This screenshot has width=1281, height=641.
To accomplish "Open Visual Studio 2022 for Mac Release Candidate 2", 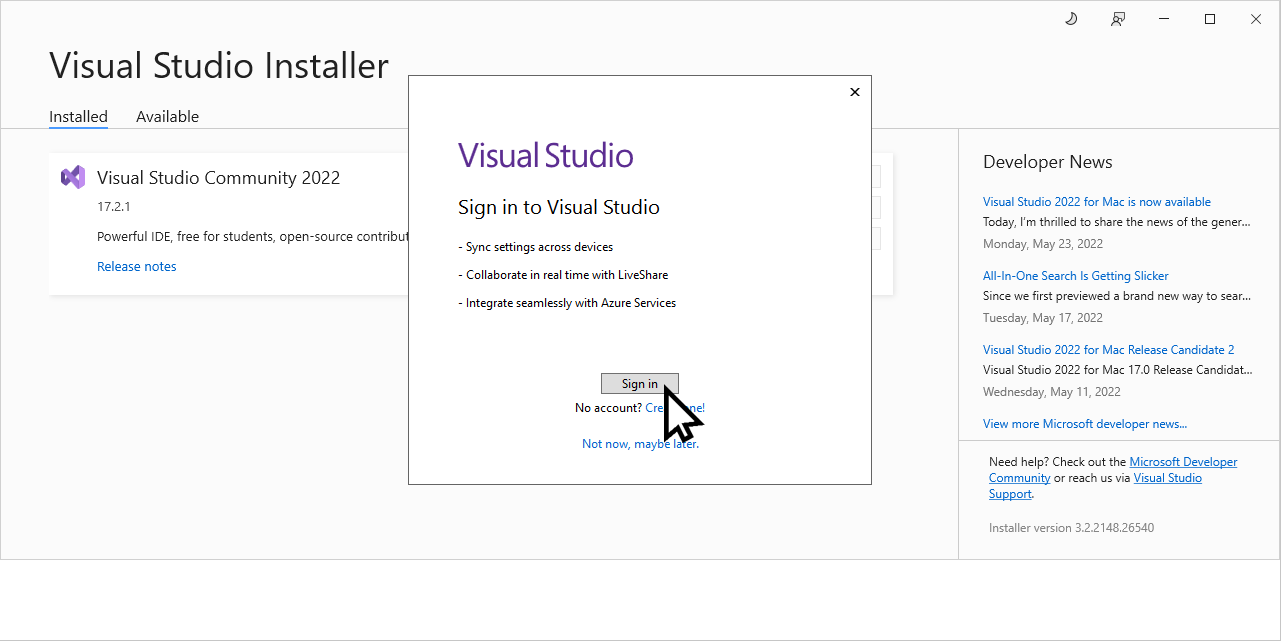I will (x=1109, y=350).
